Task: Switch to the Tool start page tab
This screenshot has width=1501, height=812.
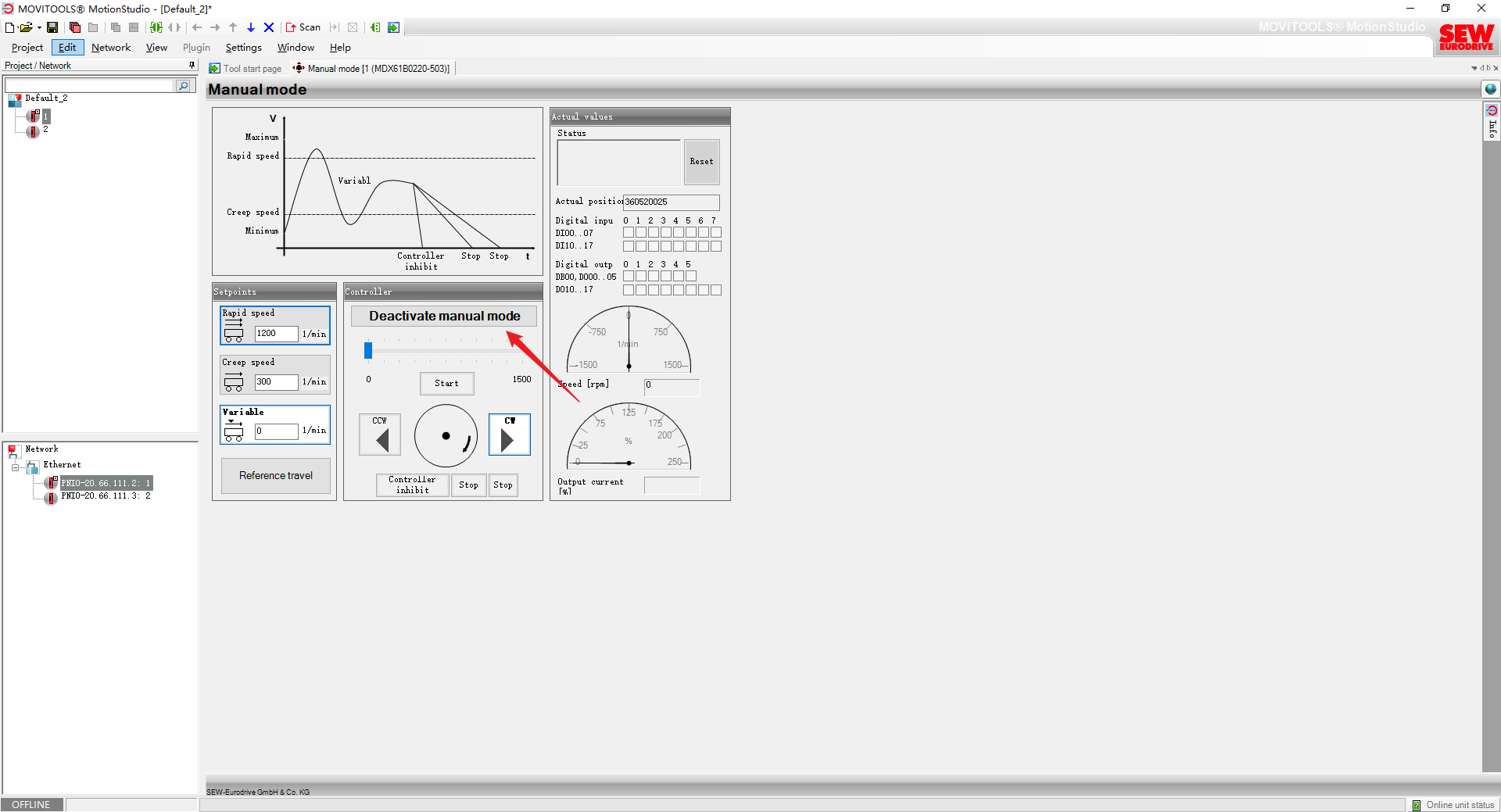Action: [246, 69]
